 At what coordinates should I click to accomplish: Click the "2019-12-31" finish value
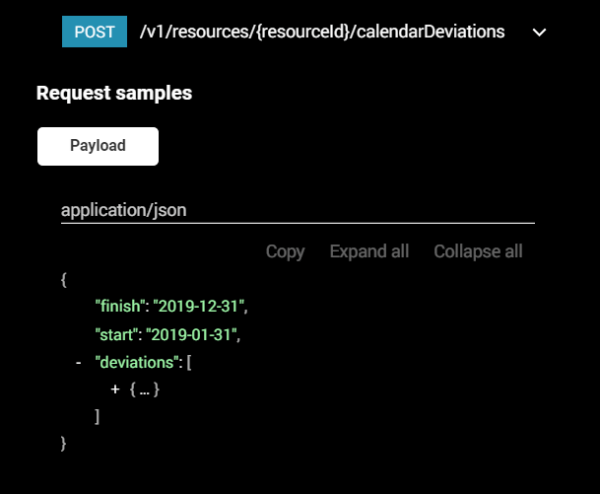point(199,306)
